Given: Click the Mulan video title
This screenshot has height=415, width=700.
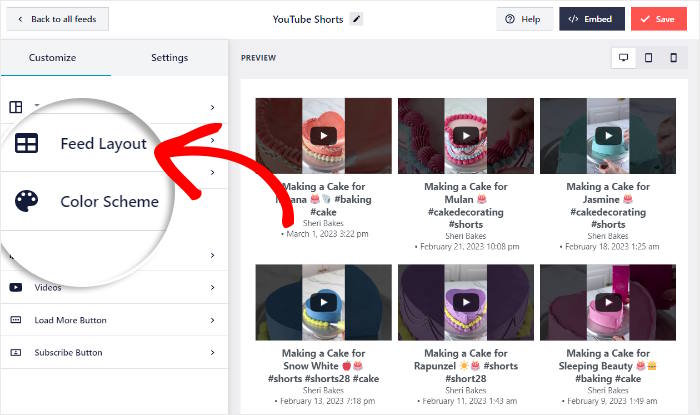Looking at the screenshot, I should tap(466, 205).
